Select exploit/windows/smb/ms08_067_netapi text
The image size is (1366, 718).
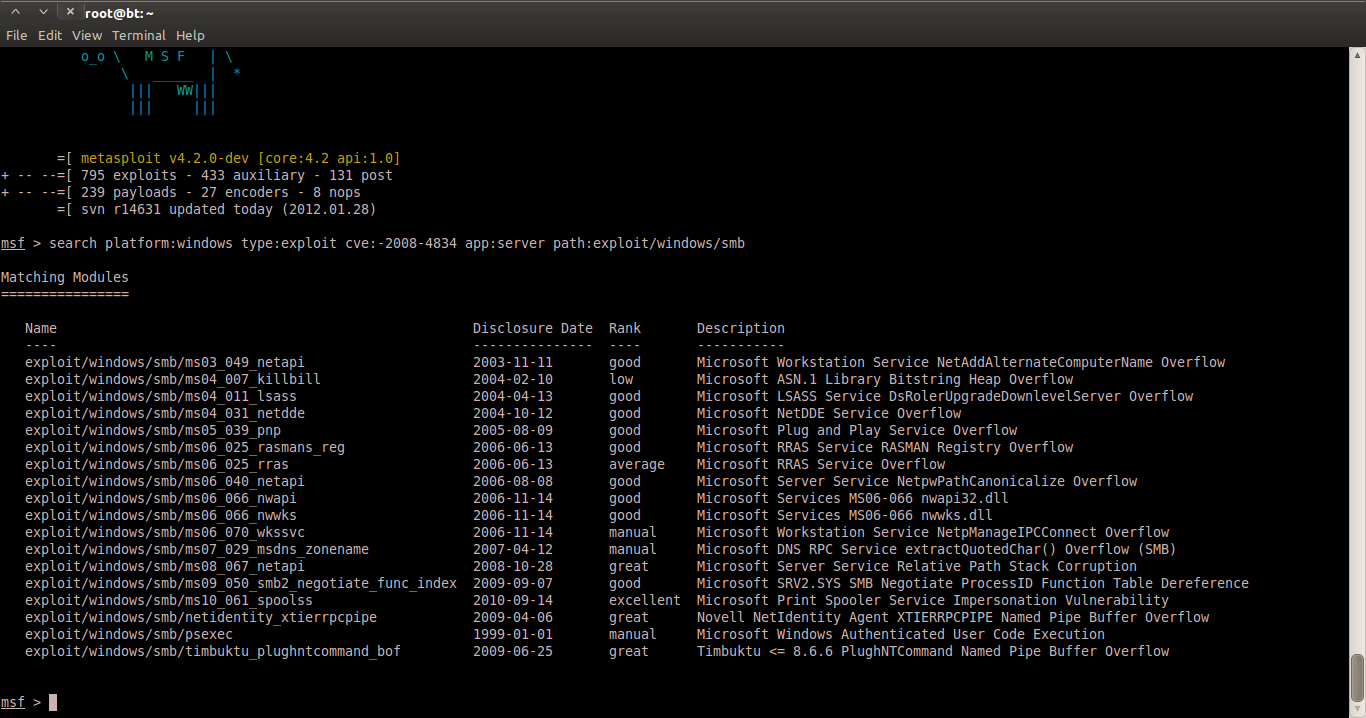(165, 566)
